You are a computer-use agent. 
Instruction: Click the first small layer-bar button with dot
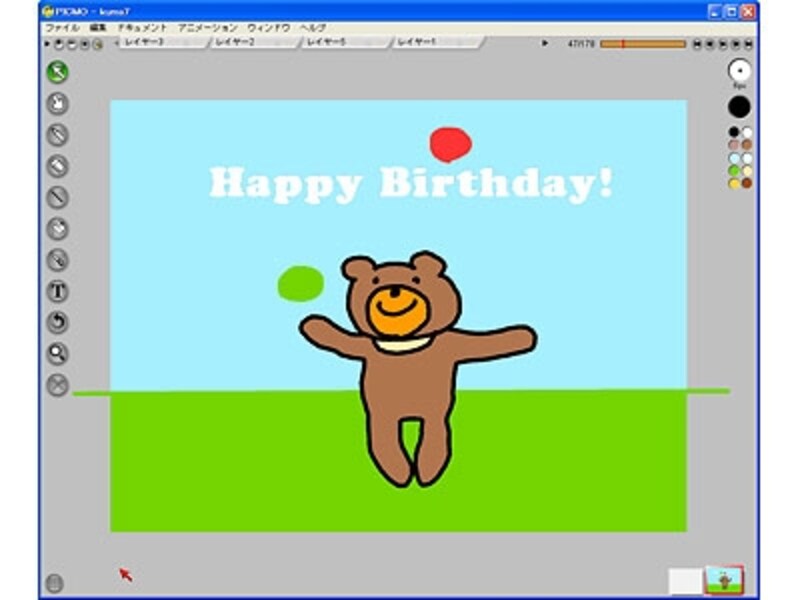click(x=59, y=44)
